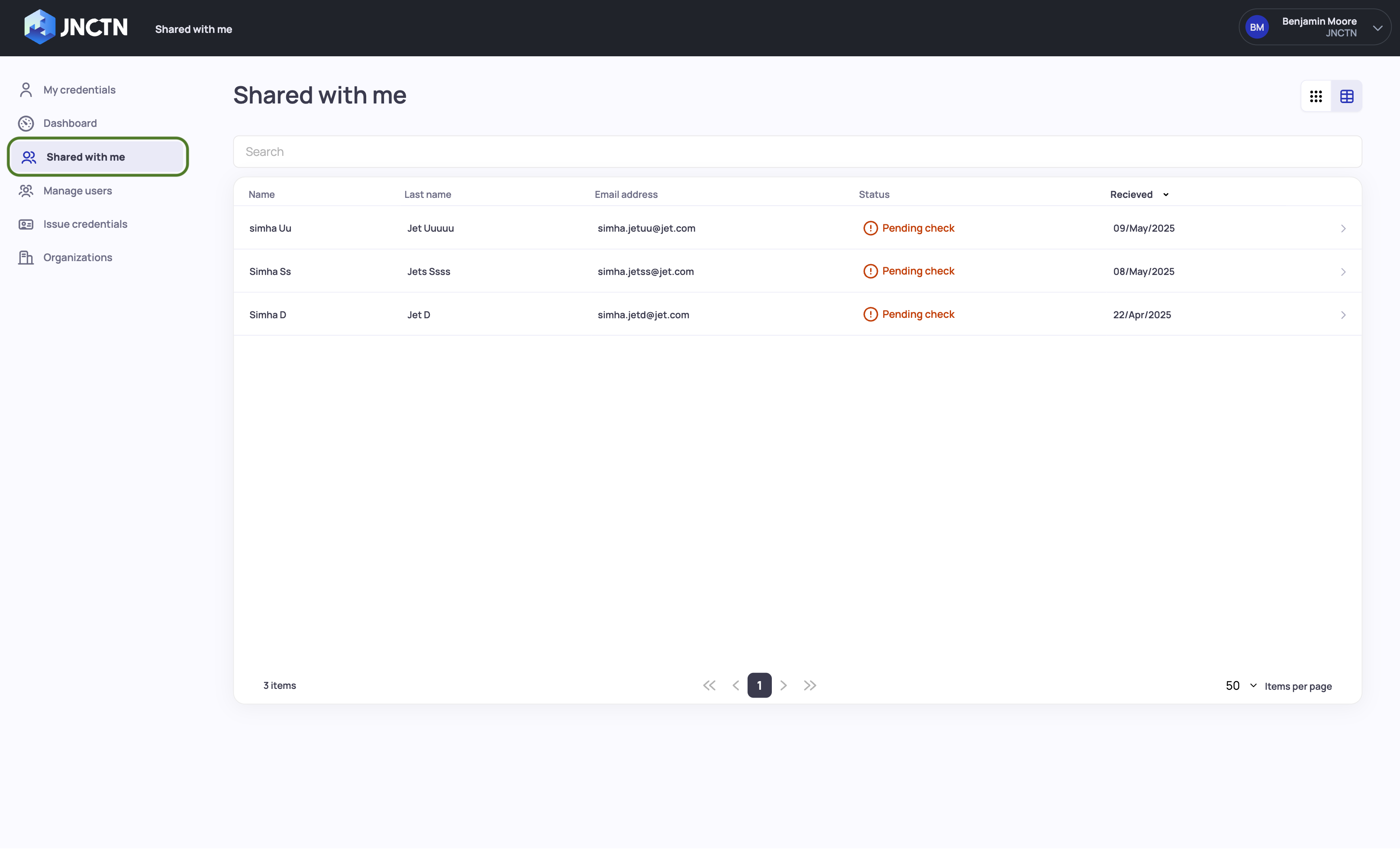The width and height of the screenshot is (1400, 853).
Task: Open the Dashboard sidebar item
Action: coord(70,123)
